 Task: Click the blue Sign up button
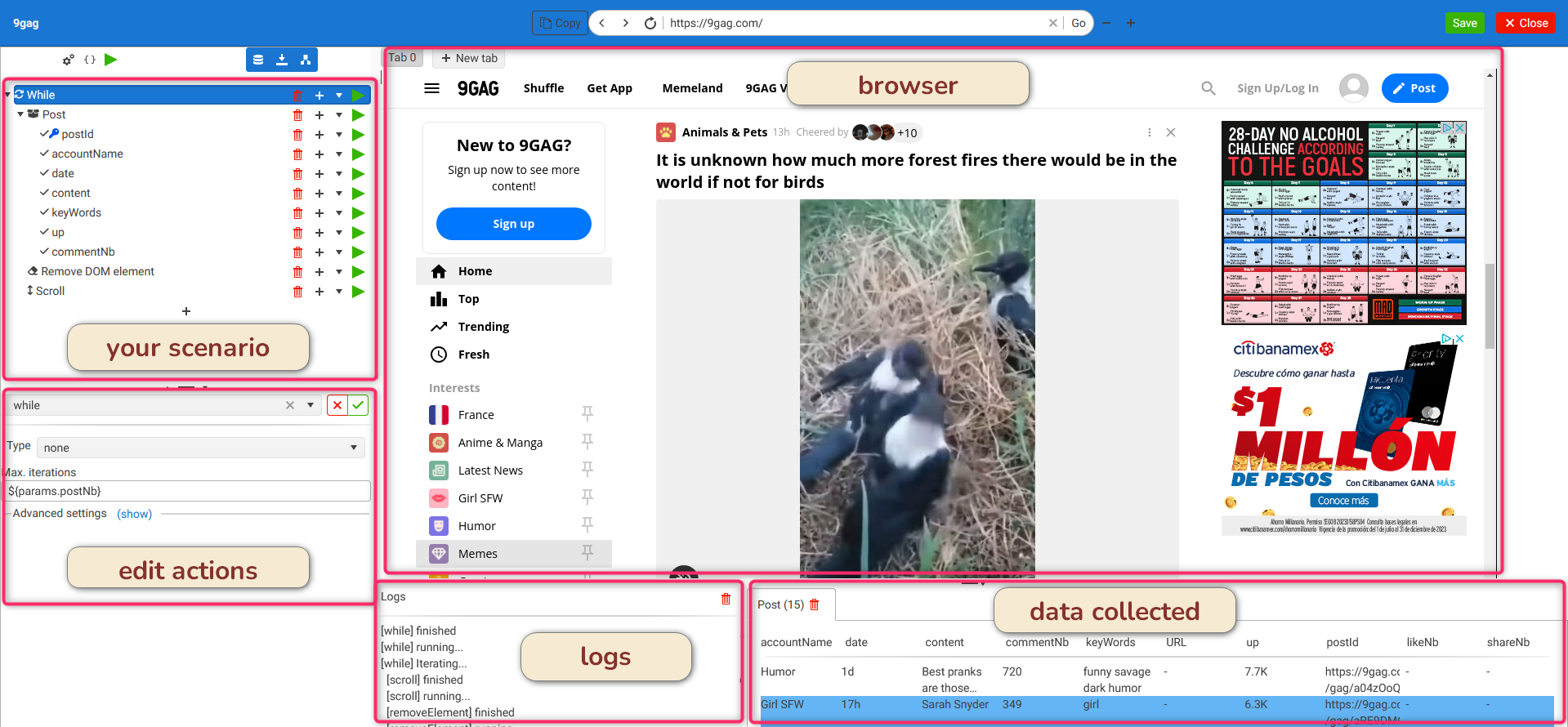[514, 224]
